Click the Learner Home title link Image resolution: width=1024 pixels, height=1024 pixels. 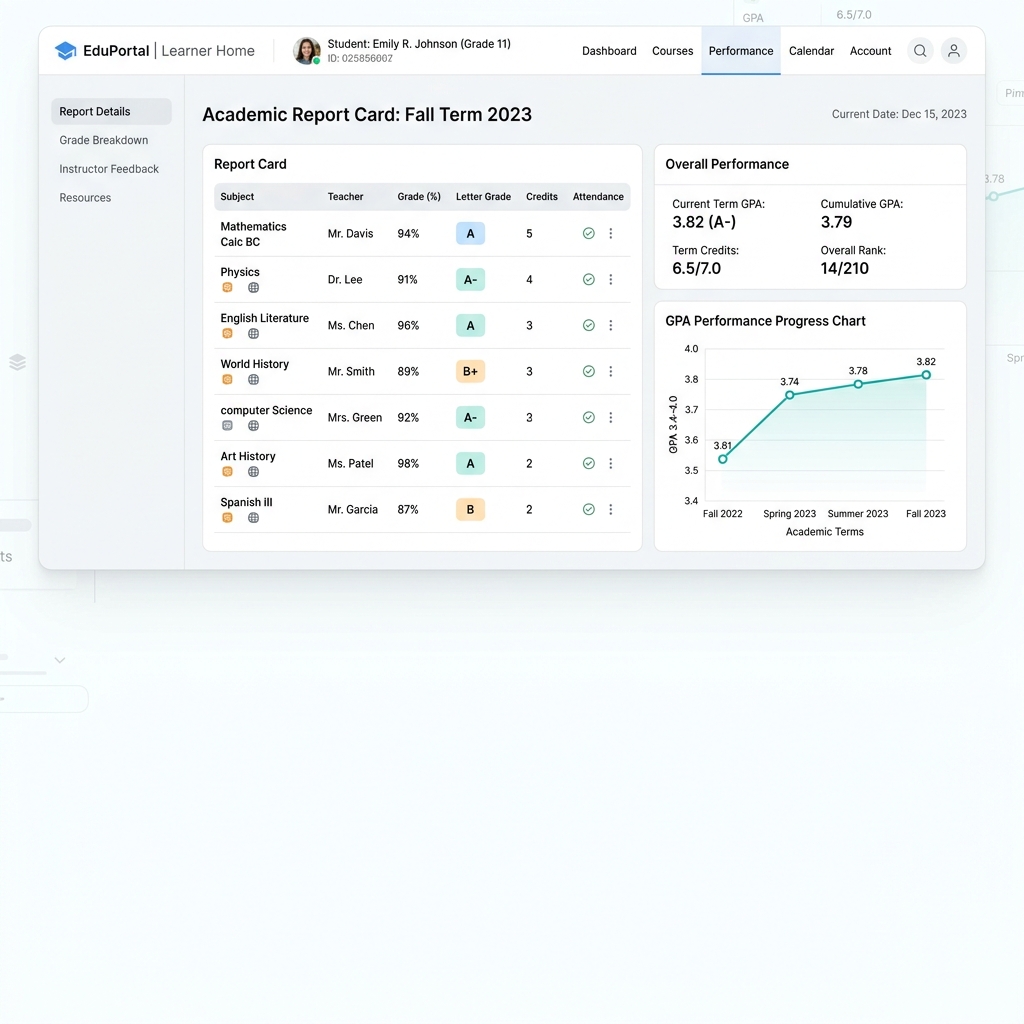[208, 51]
